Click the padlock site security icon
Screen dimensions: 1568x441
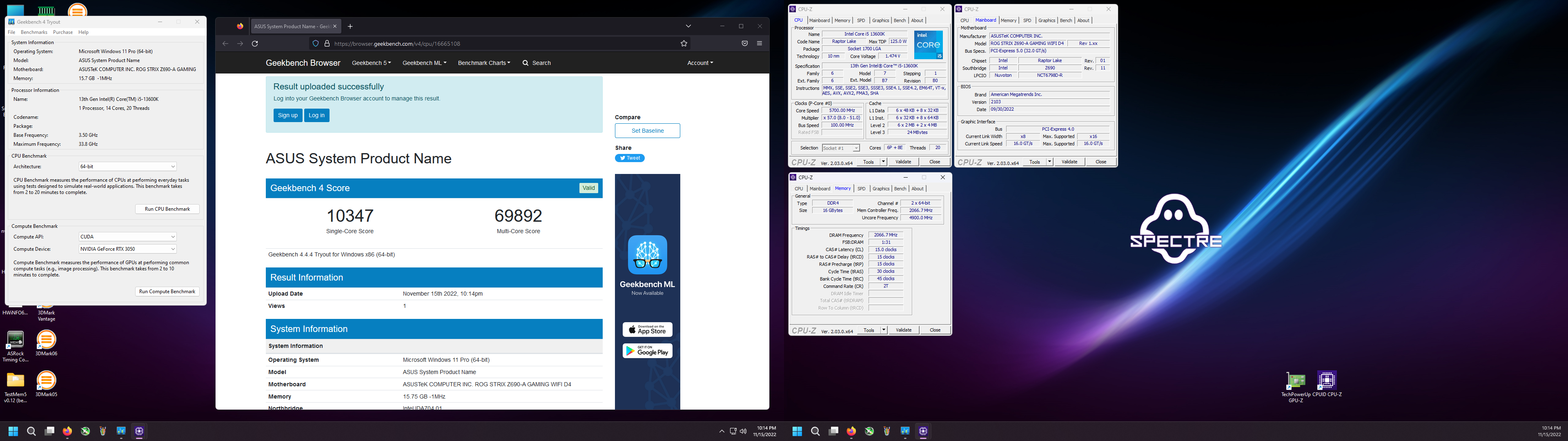(x=327, y=43)
